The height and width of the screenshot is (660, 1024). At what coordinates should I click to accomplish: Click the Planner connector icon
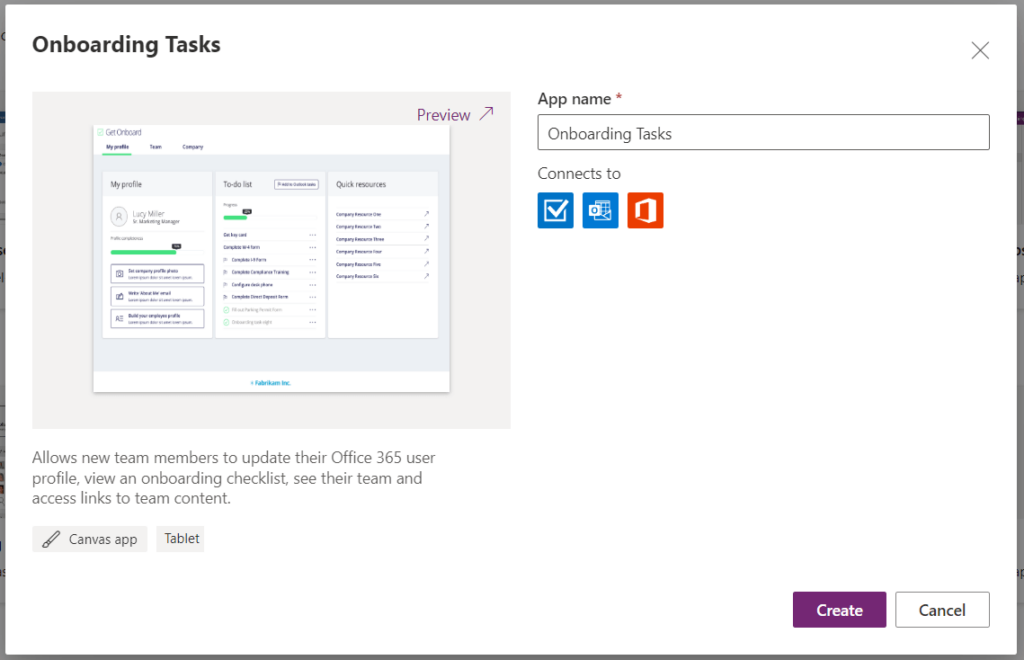click(555, 210)
